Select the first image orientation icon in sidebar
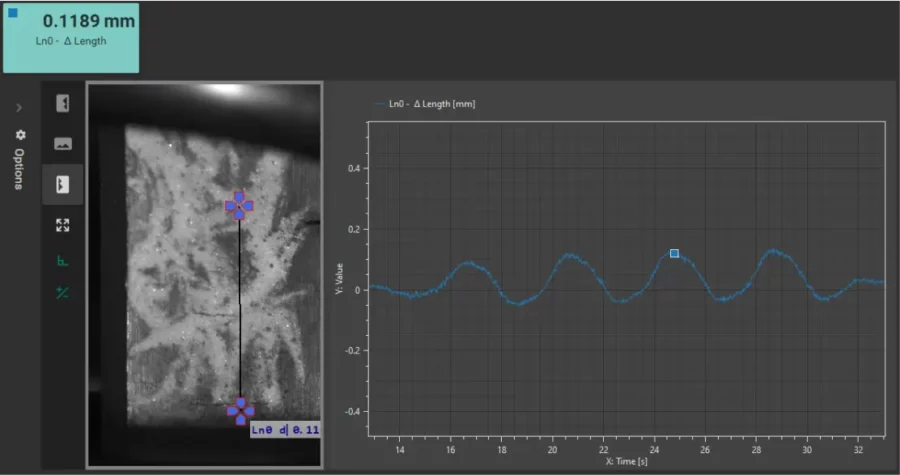 [x=63, y=103]
